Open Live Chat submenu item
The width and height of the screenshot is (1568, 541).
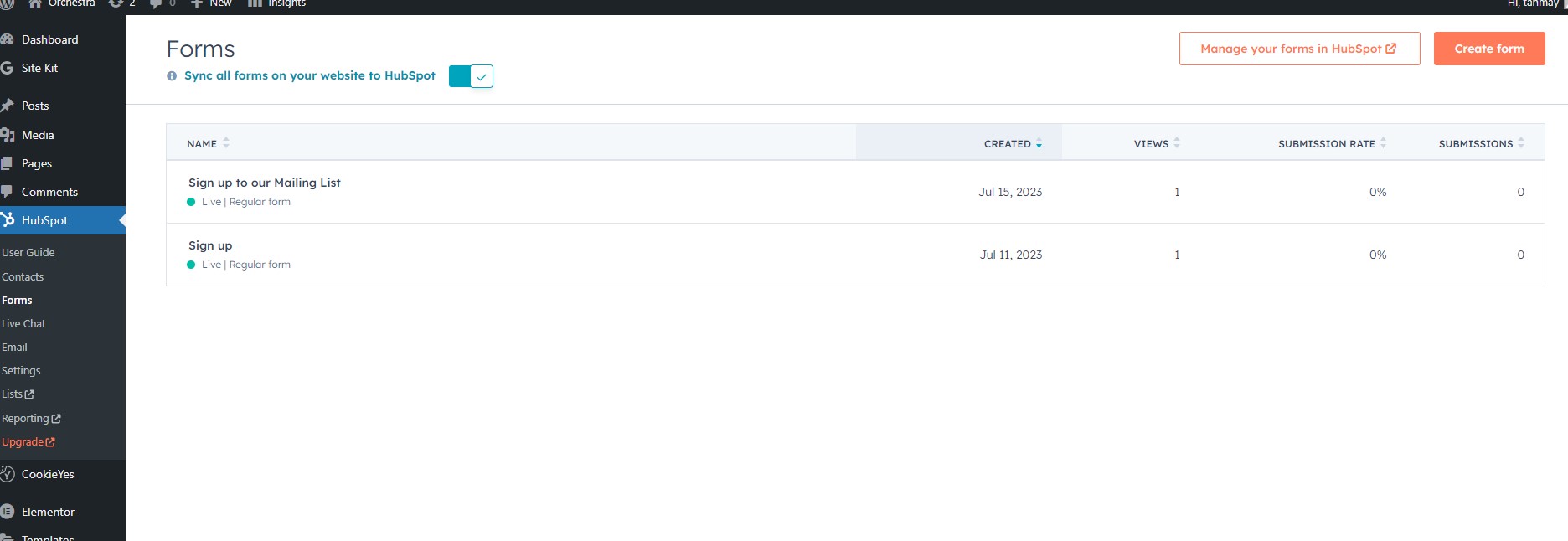(23, 323)
